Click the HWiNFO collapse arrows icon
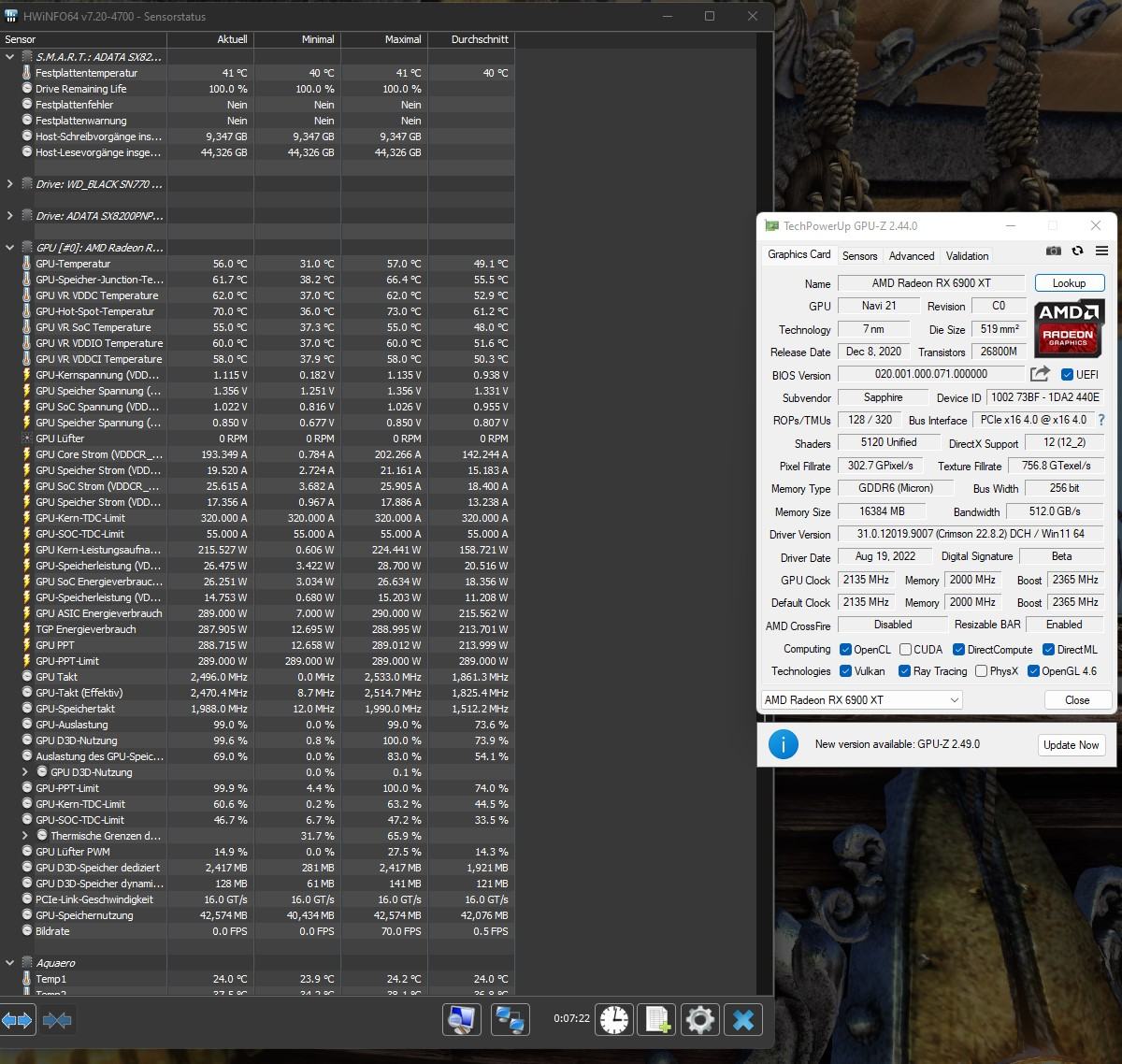 coord(57,1020)
